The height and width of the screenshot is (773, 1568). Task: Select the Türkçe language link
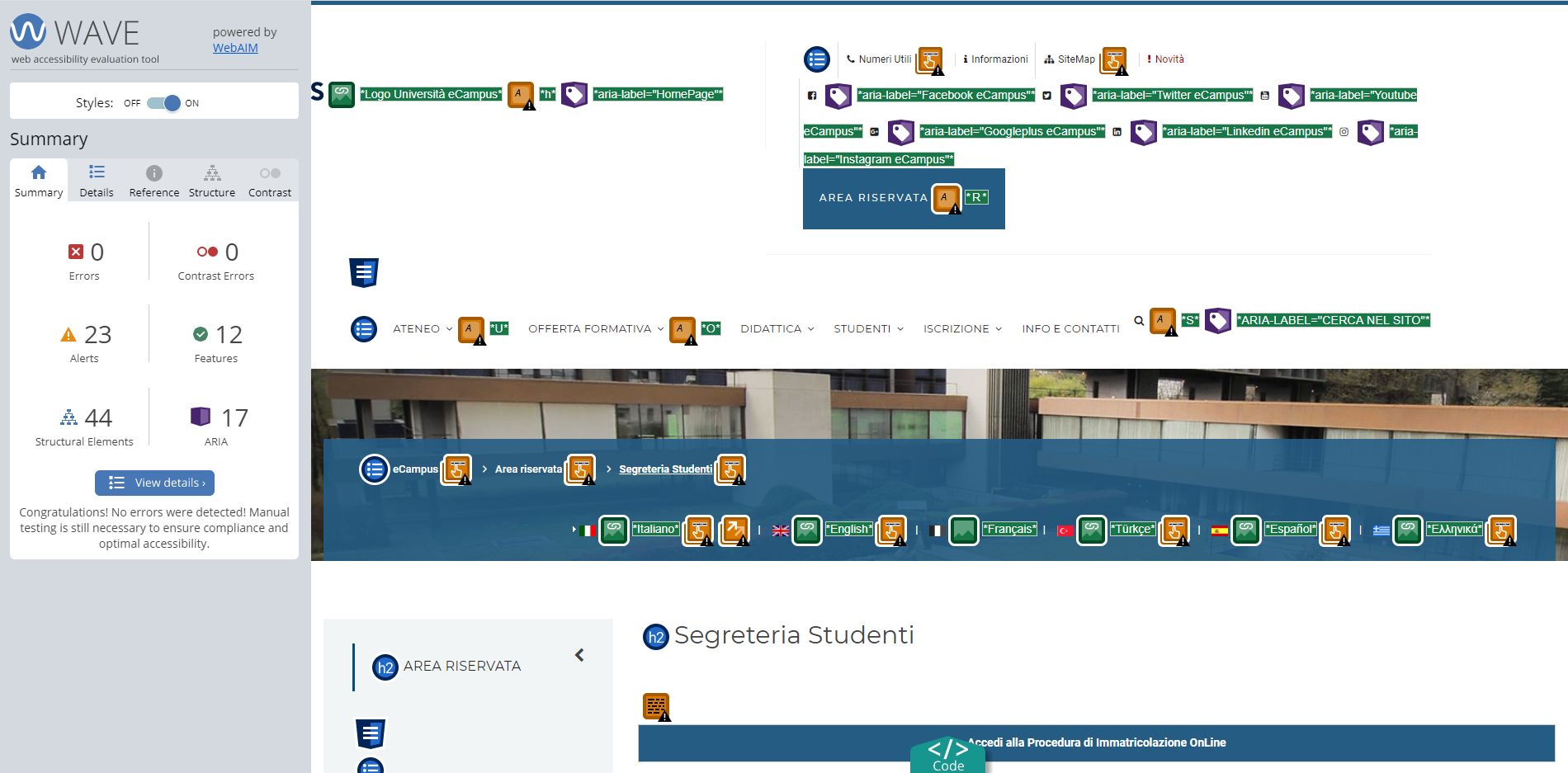1132,530
